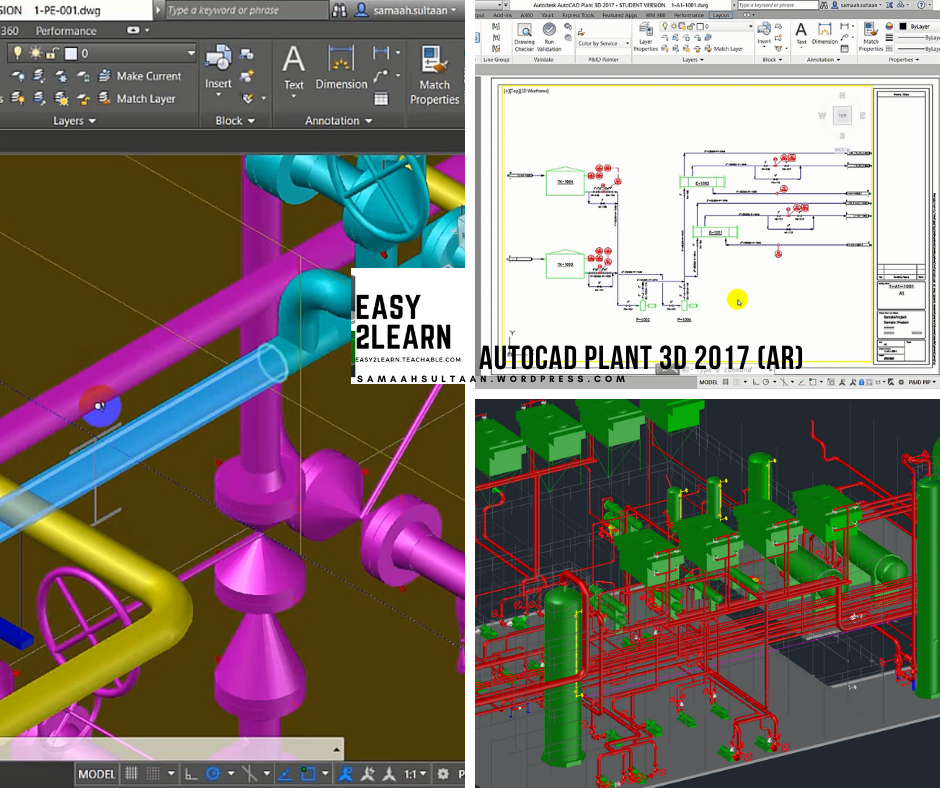Click the Make Current layer icon

point(104,76)
